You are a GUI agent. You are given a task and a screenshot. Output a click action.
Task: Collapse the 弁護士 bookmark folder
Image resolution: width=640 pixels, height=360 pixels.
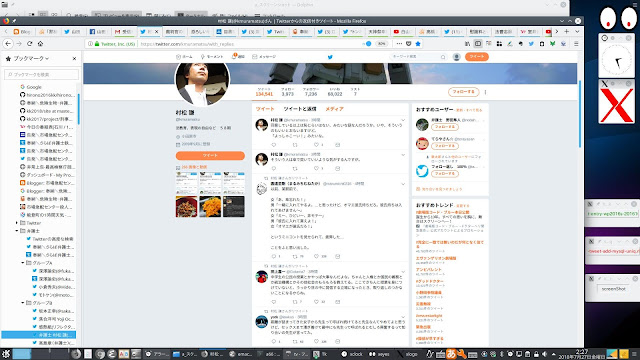coord(17,231)
